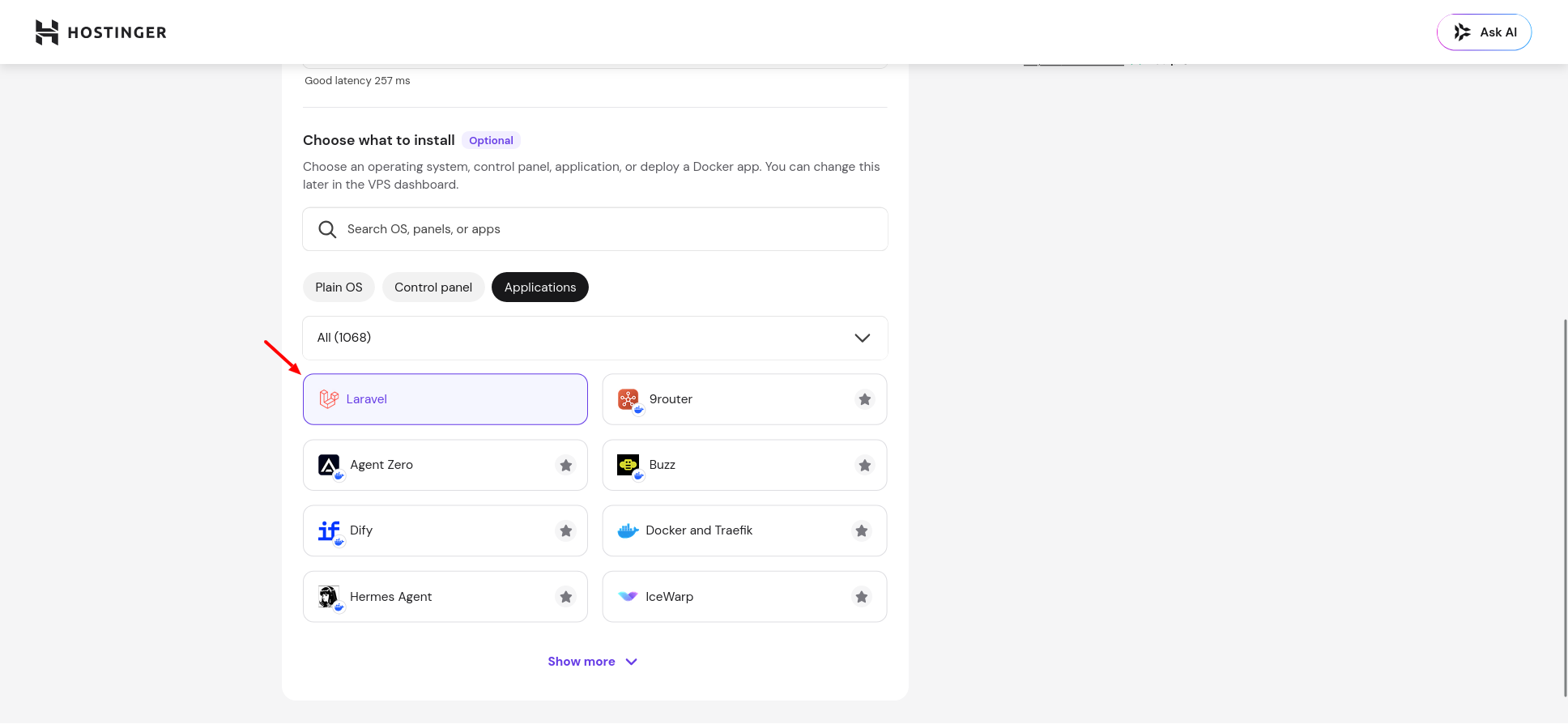Click the Agent Zero app icon
This screenshot has width=1568, height=724.
pos(329,465)
